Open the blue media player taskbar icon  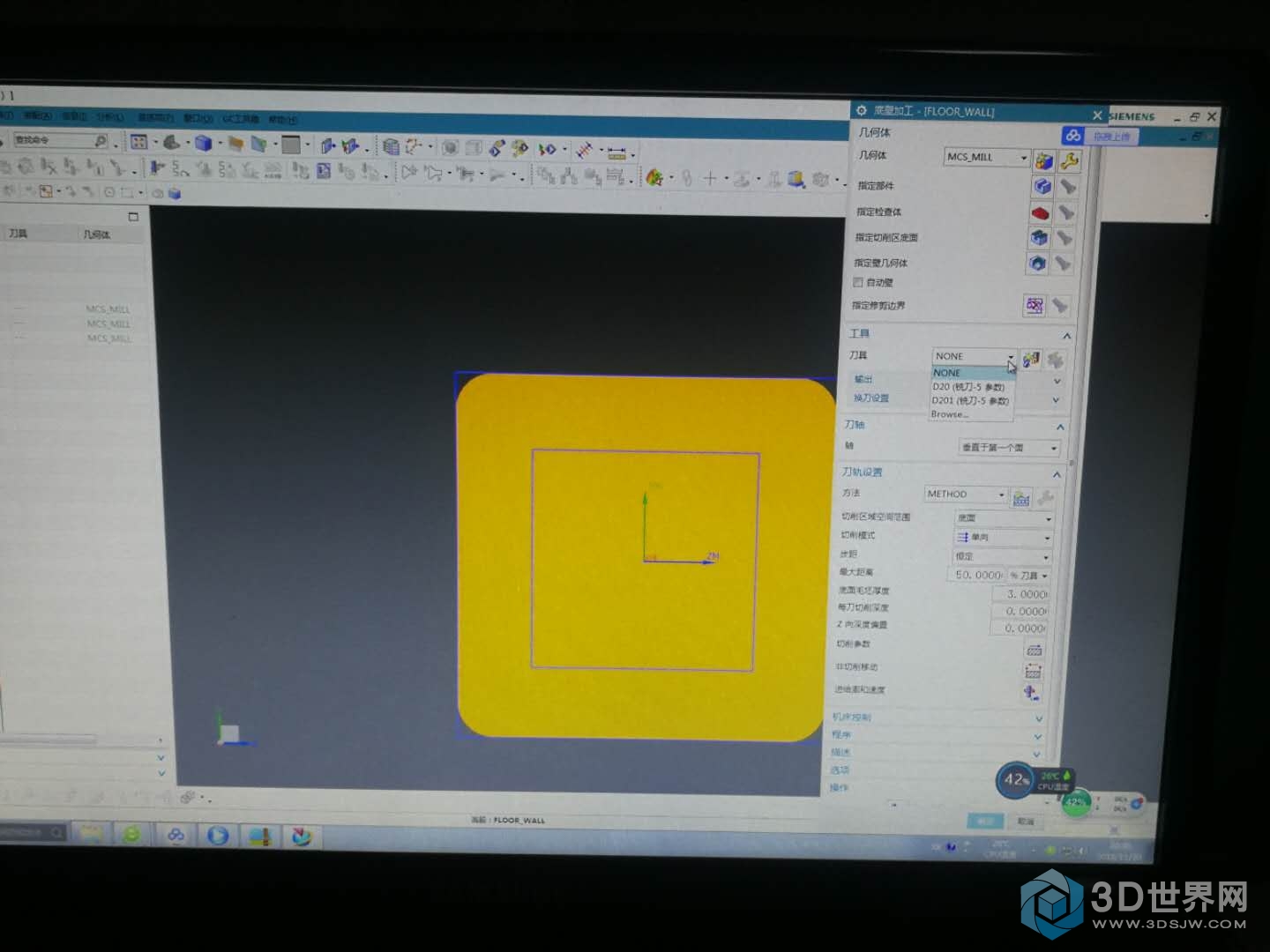(x=218, y=835)
